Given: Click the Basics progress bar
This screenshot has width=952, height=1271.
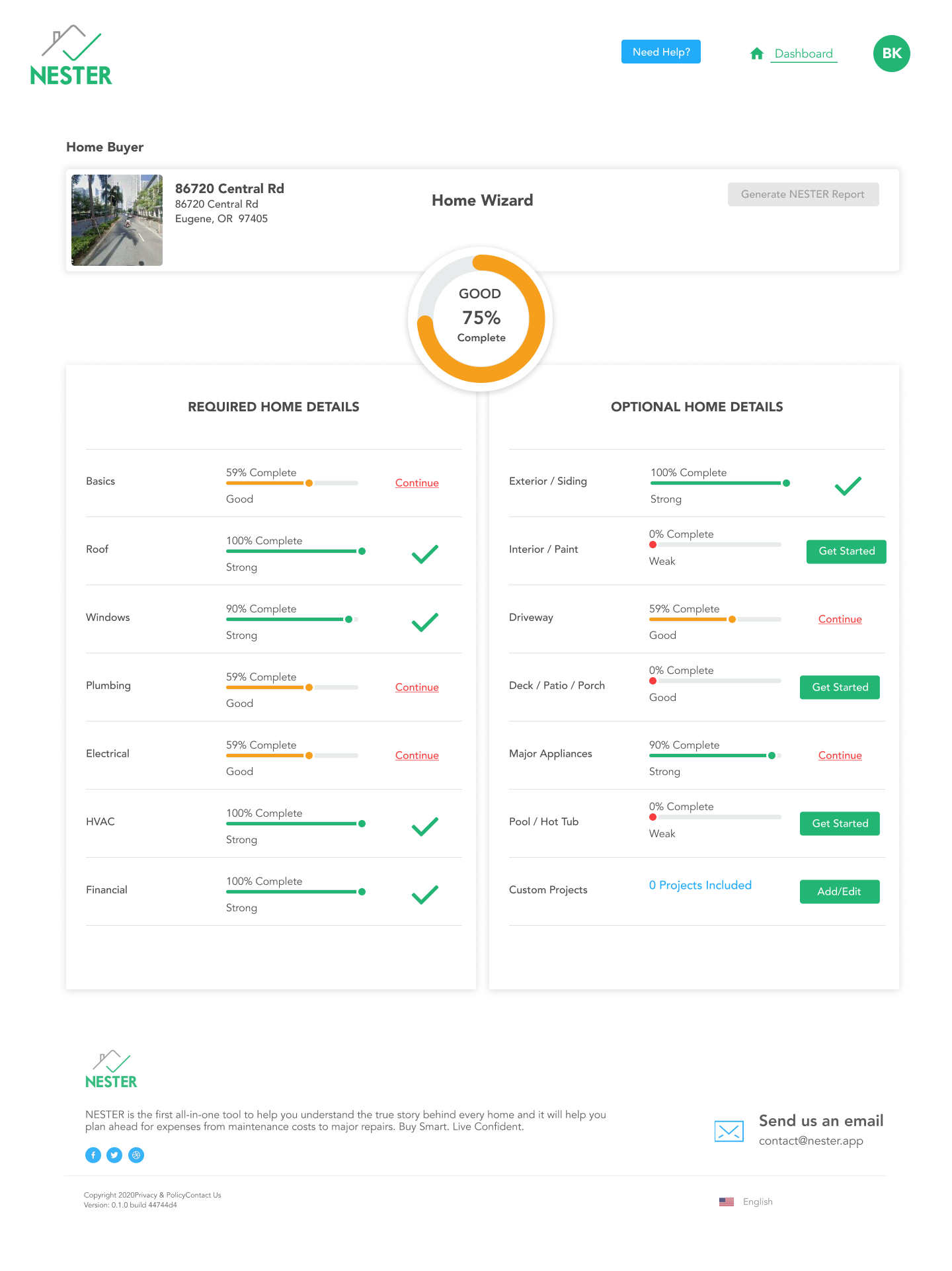Looking at the screenshot, I should pyautogui.click(x=292, y=483).
